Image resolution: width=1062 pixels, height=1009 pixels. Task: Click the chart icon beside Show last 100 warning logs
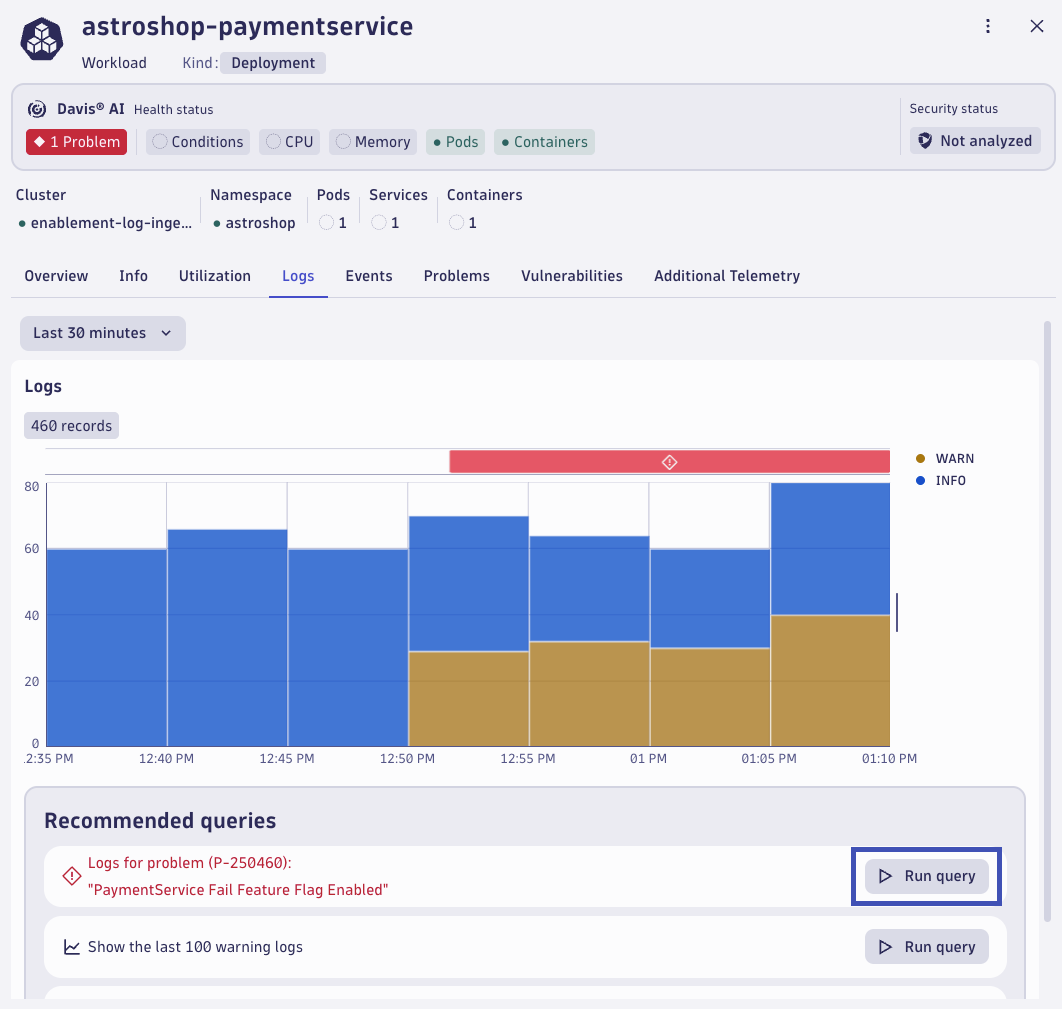point(71,947)
